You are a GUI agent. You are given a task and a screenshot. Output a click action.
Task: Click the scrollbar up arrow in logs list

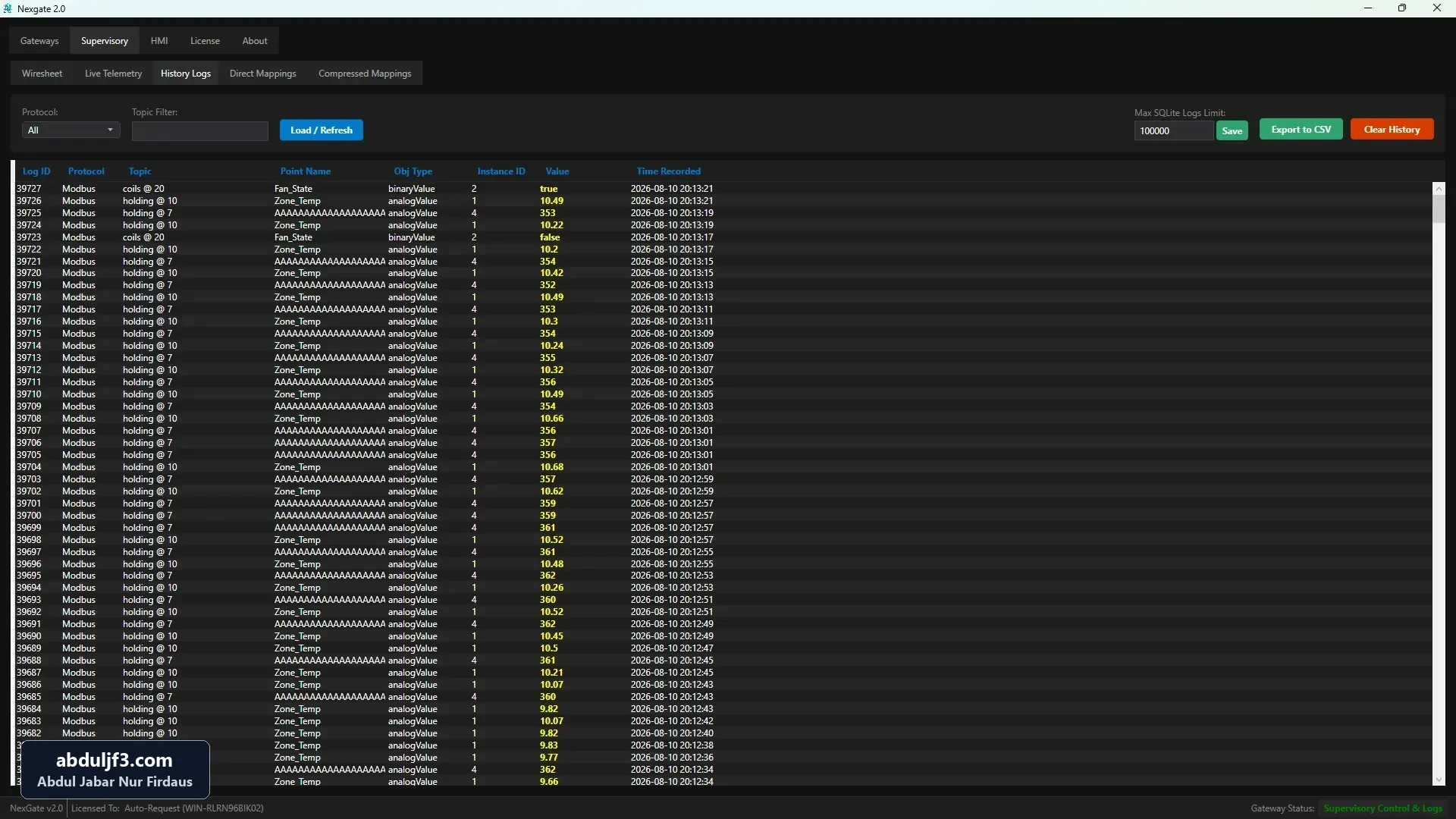1439,188
